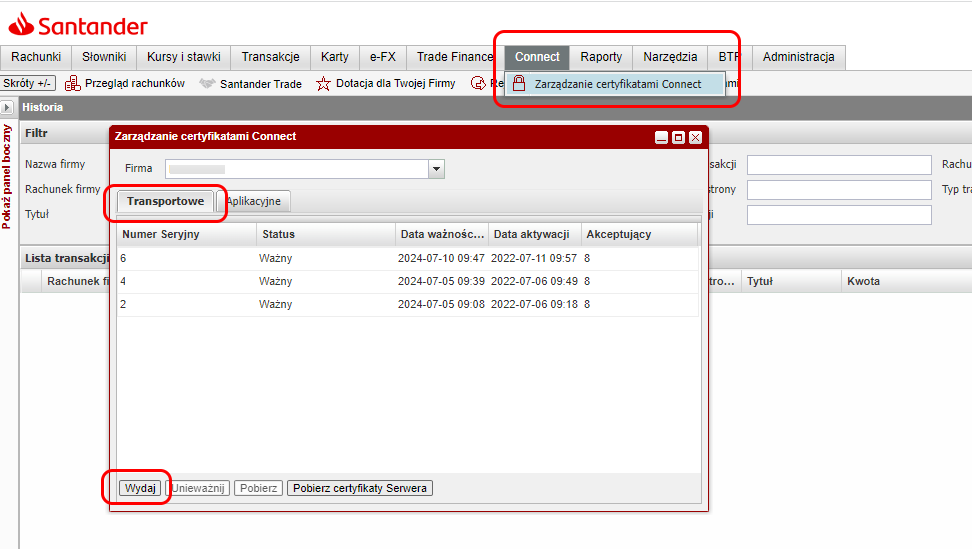Open the Karty menu
The height and width of the screenshot is (549, 972).
(x=335, y=57)
